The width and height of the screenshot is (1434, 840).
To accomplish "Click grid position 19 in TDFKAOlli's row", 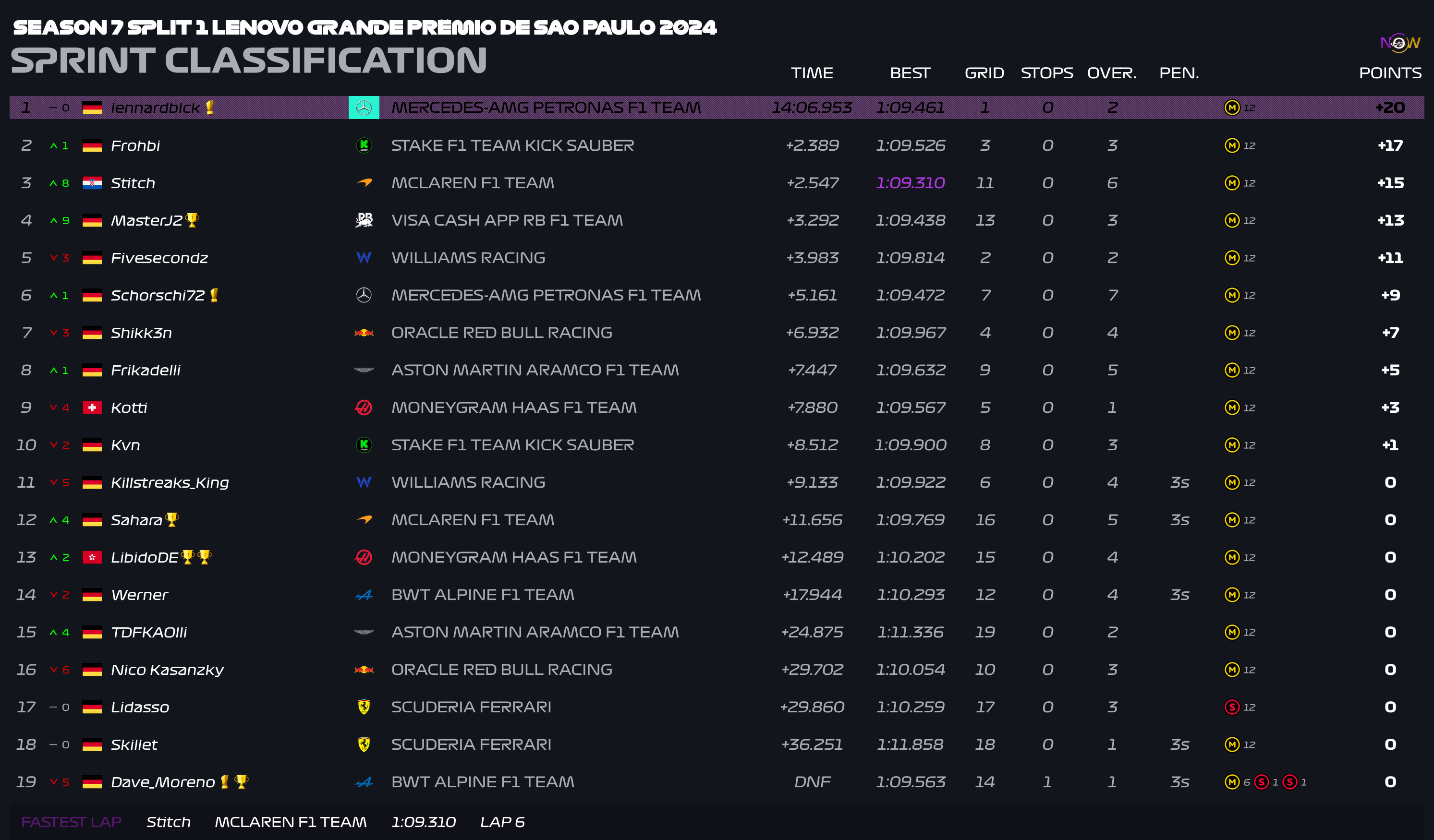I will (985, 632).
